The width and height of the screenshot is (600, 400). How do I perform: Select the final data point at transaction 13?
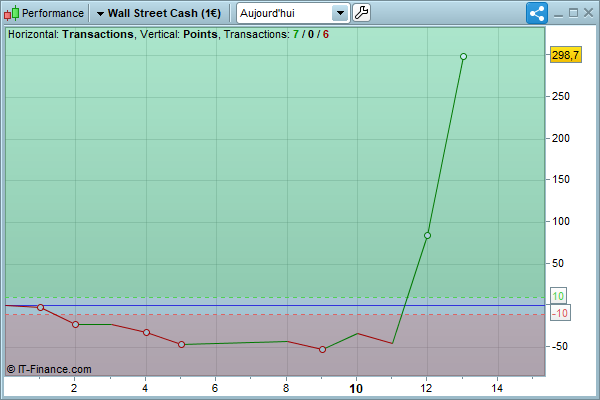coord(463,57)
